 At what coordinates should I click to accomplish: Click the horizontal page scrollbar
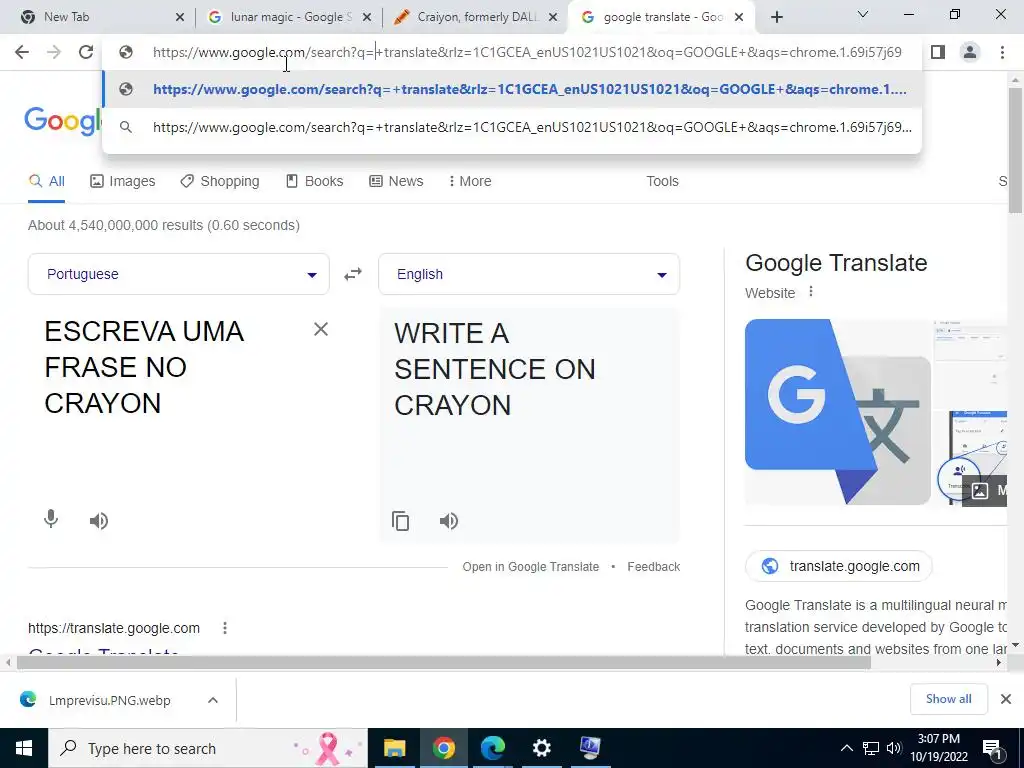pos(444,662)
